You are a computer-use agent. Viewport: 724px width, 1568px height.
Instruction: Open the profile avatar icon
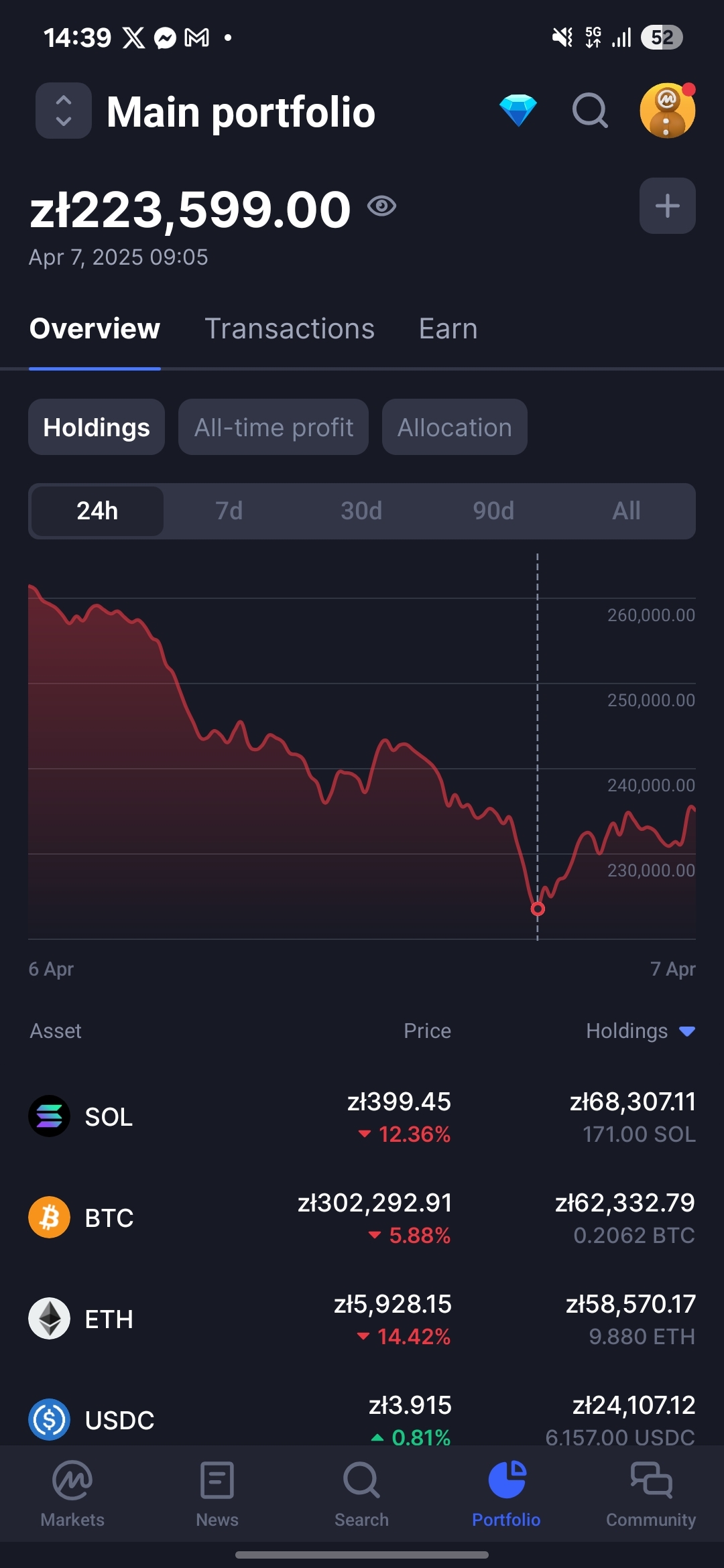pyautogui.click(x=667, y=111)
